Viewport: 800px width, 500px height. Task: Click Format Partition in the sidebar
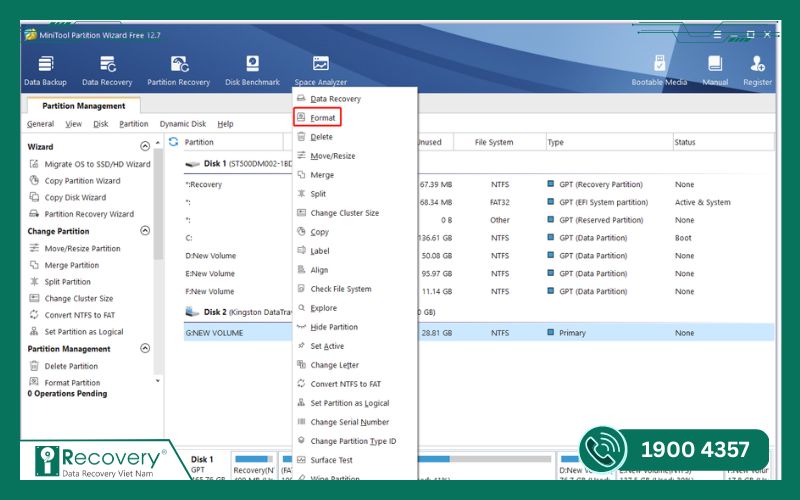click(x=65, y=383)
